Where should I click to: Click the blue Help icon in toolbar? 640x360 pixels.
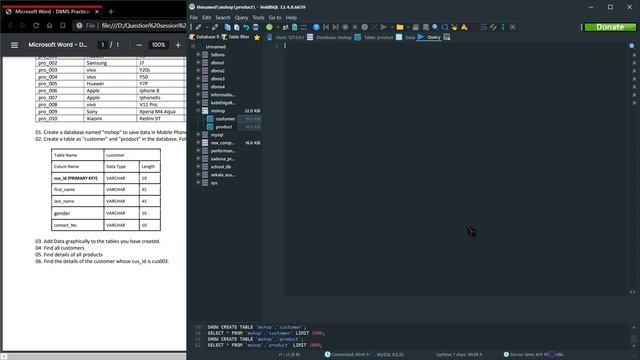click(316, 27)
